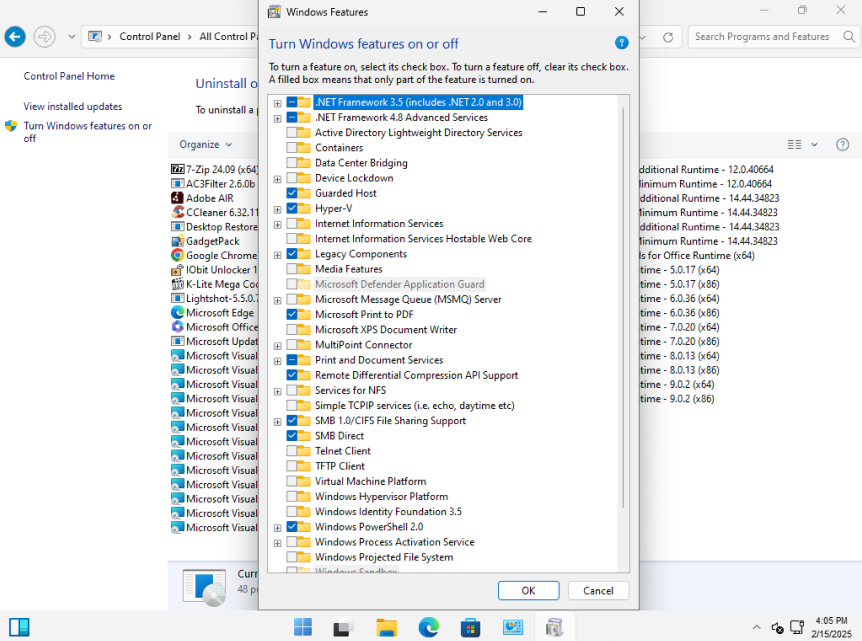Select the Adobe AIR icon
The height and width of the screenshot is (641, 862).
pyautogui.click(x=178, y=198)
